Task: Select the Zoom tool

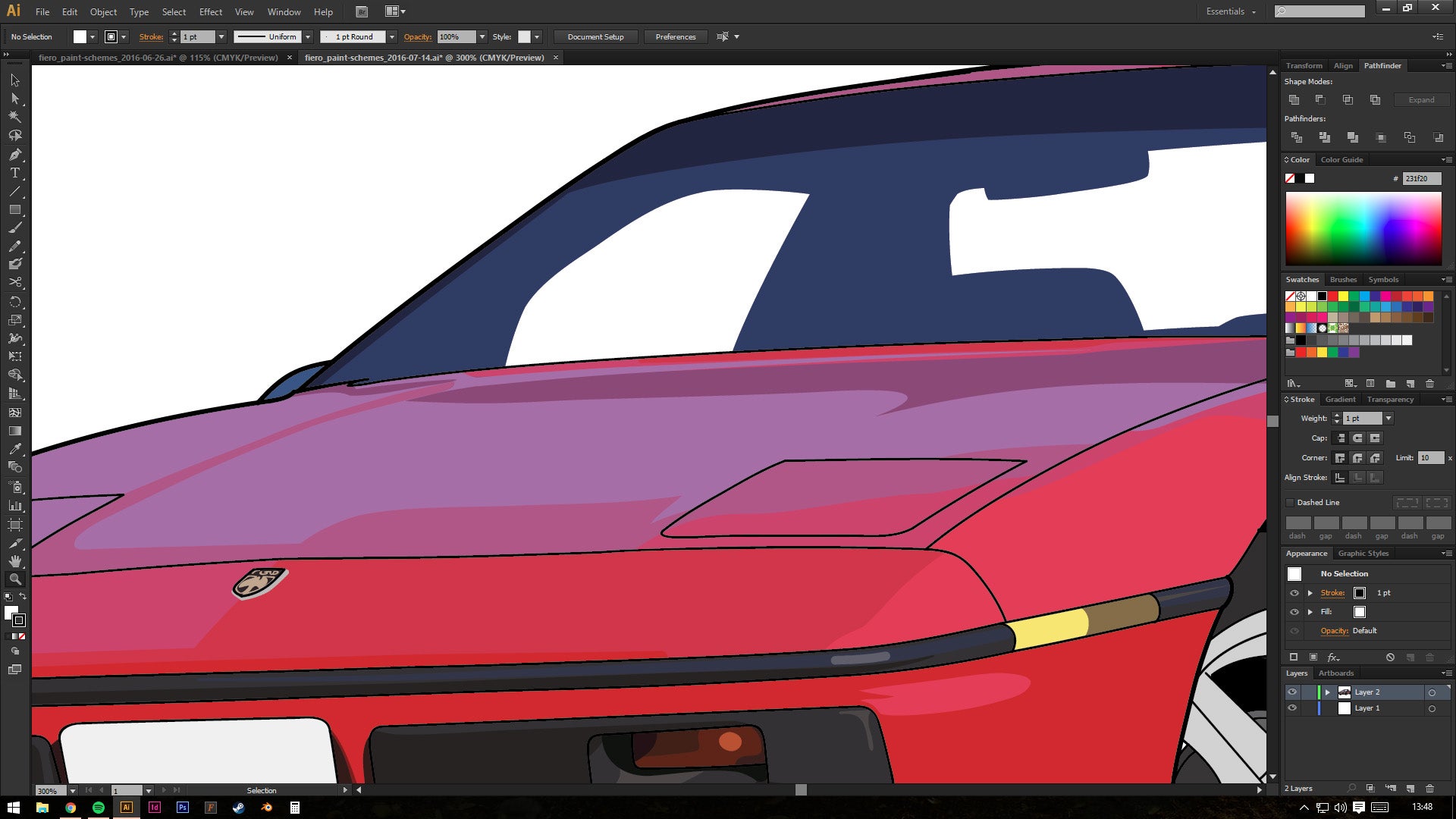Action: (x=15, y=579)
